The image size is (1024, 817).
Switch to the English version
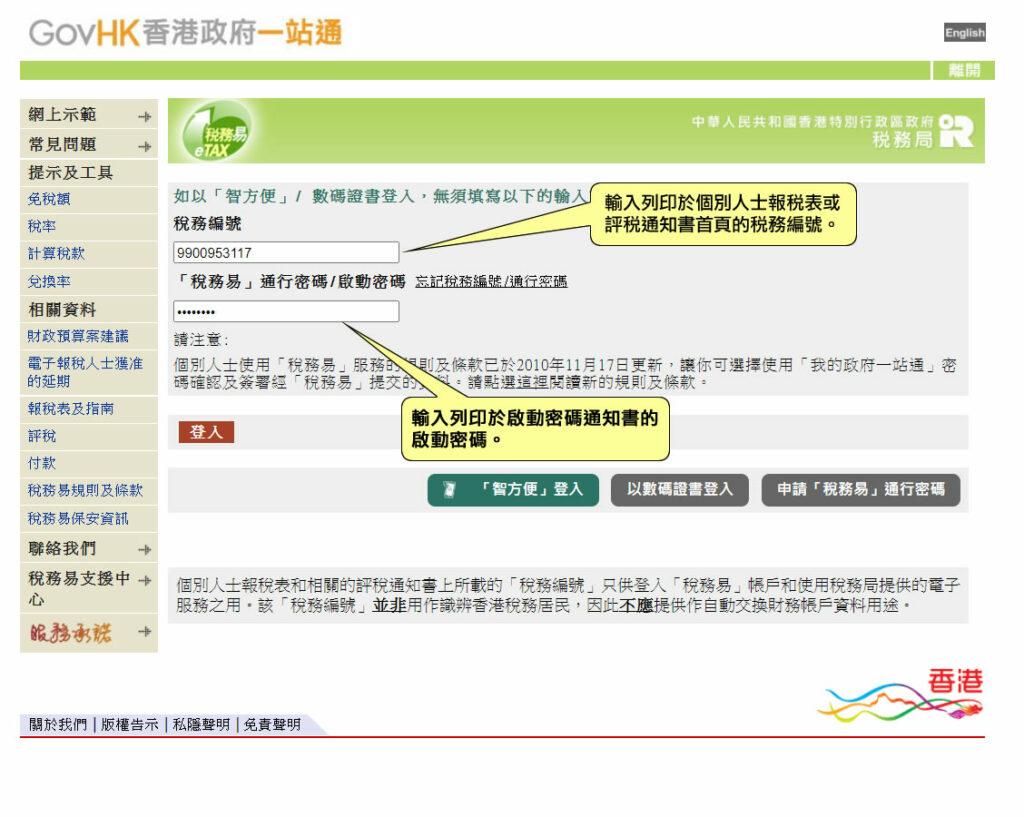pos(963,33)
